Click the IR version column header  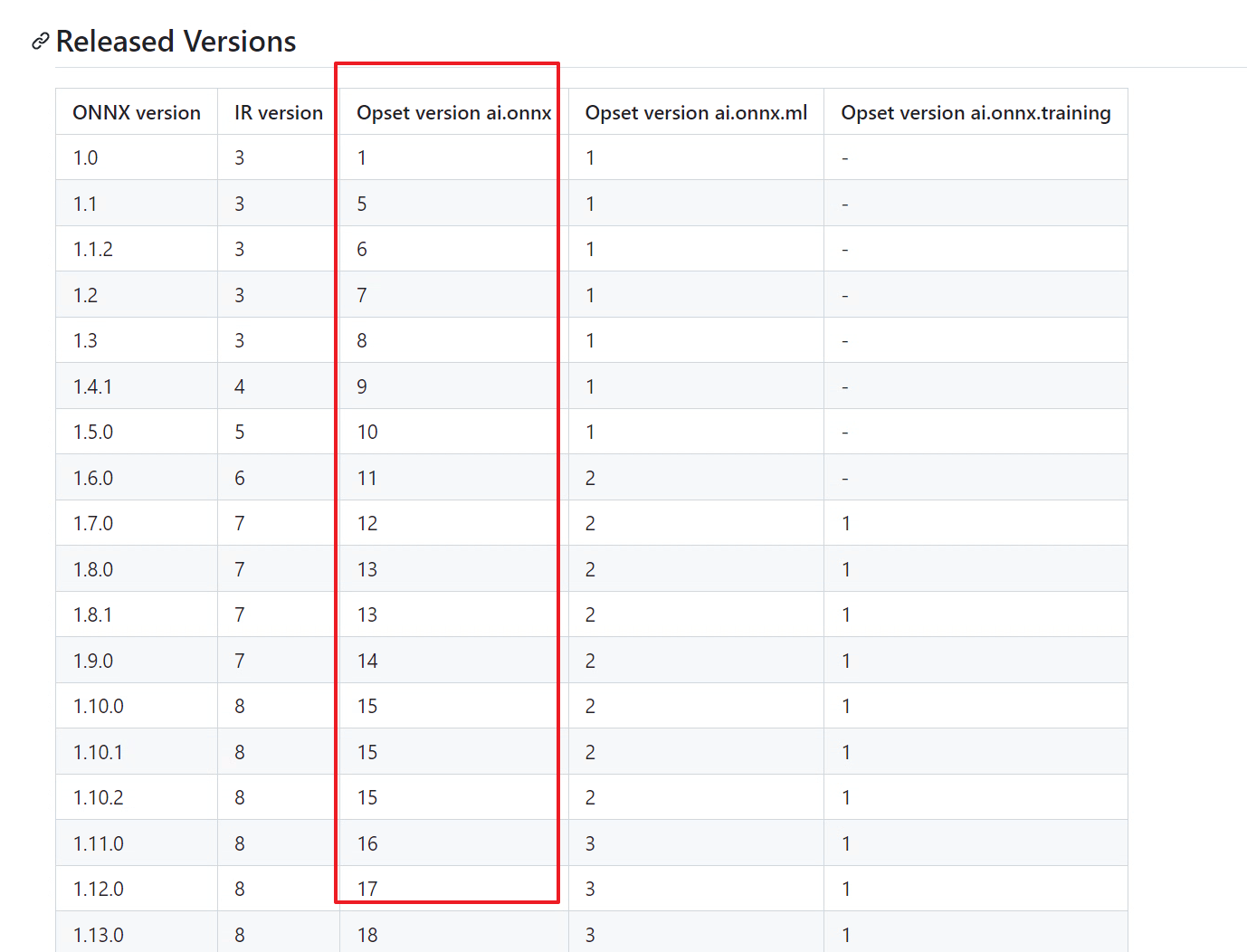click(x=276, y=112)
